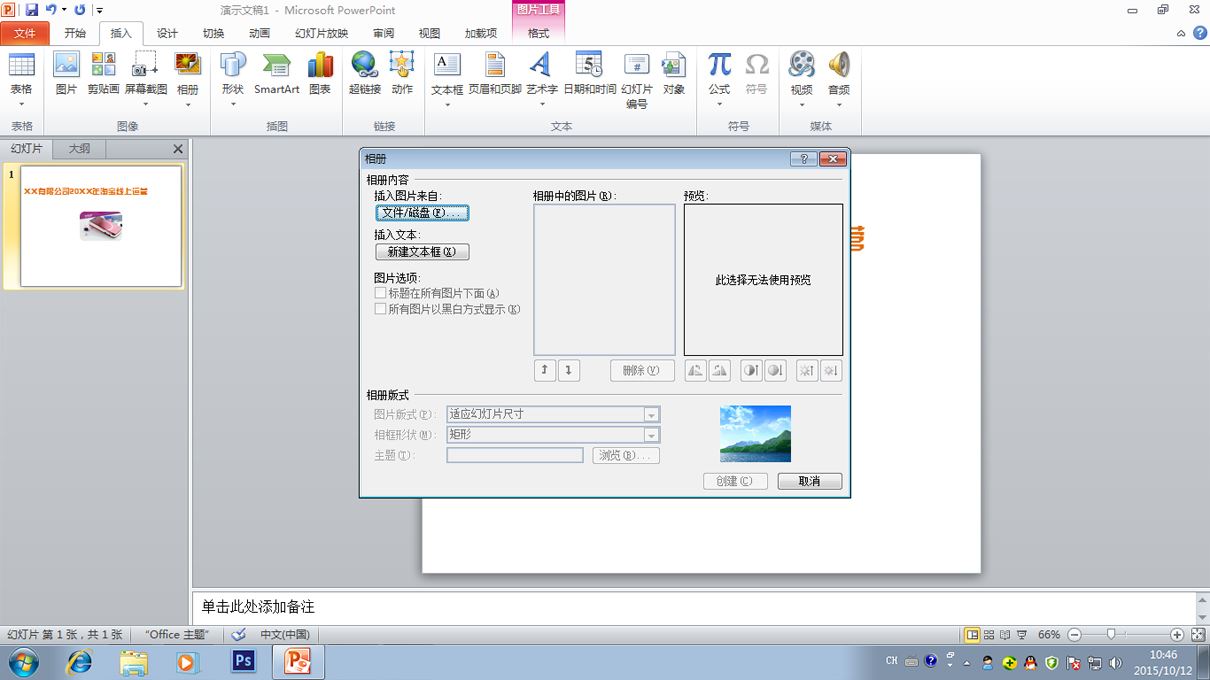Expand the 表格 dropdown arrow
Viewport: 1210px width, 680px height.
(22, 104)
